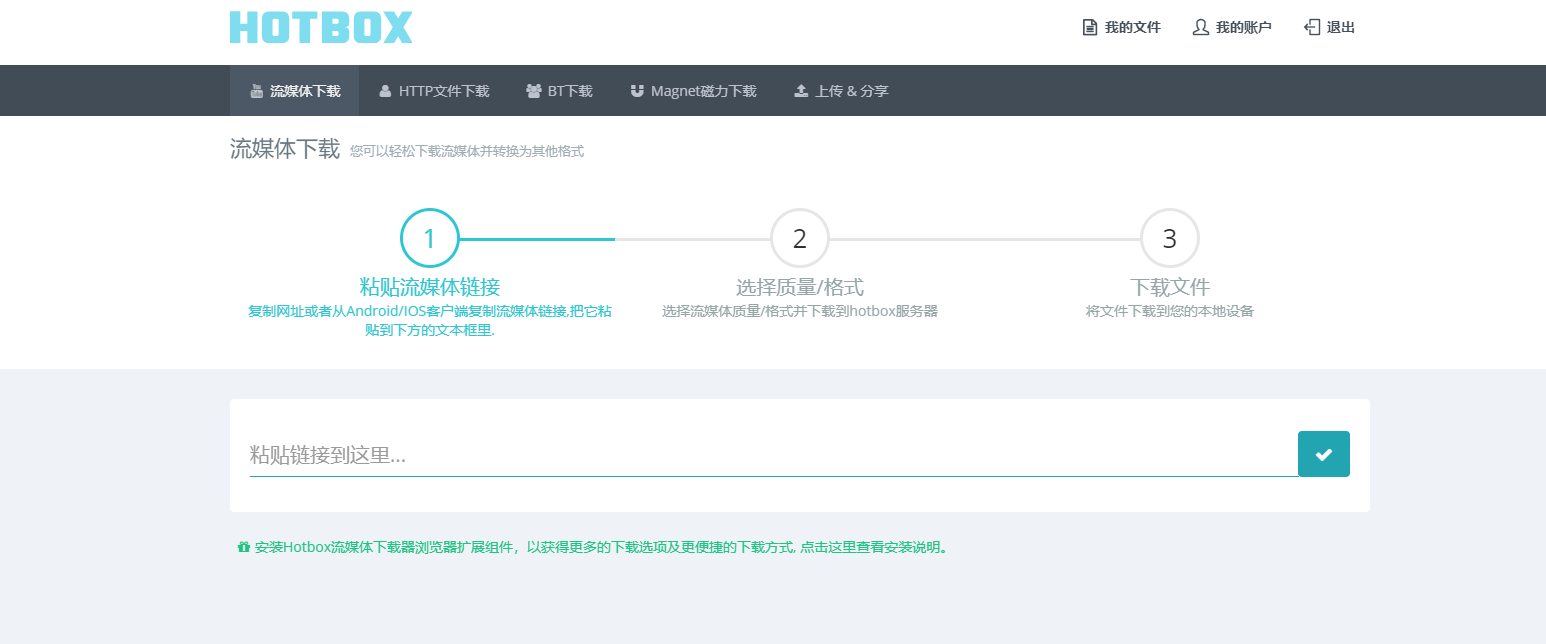This screenshot has height=644, width=1546.
Task: Click the checkmark submit button
Action: tap(1324, 454)
